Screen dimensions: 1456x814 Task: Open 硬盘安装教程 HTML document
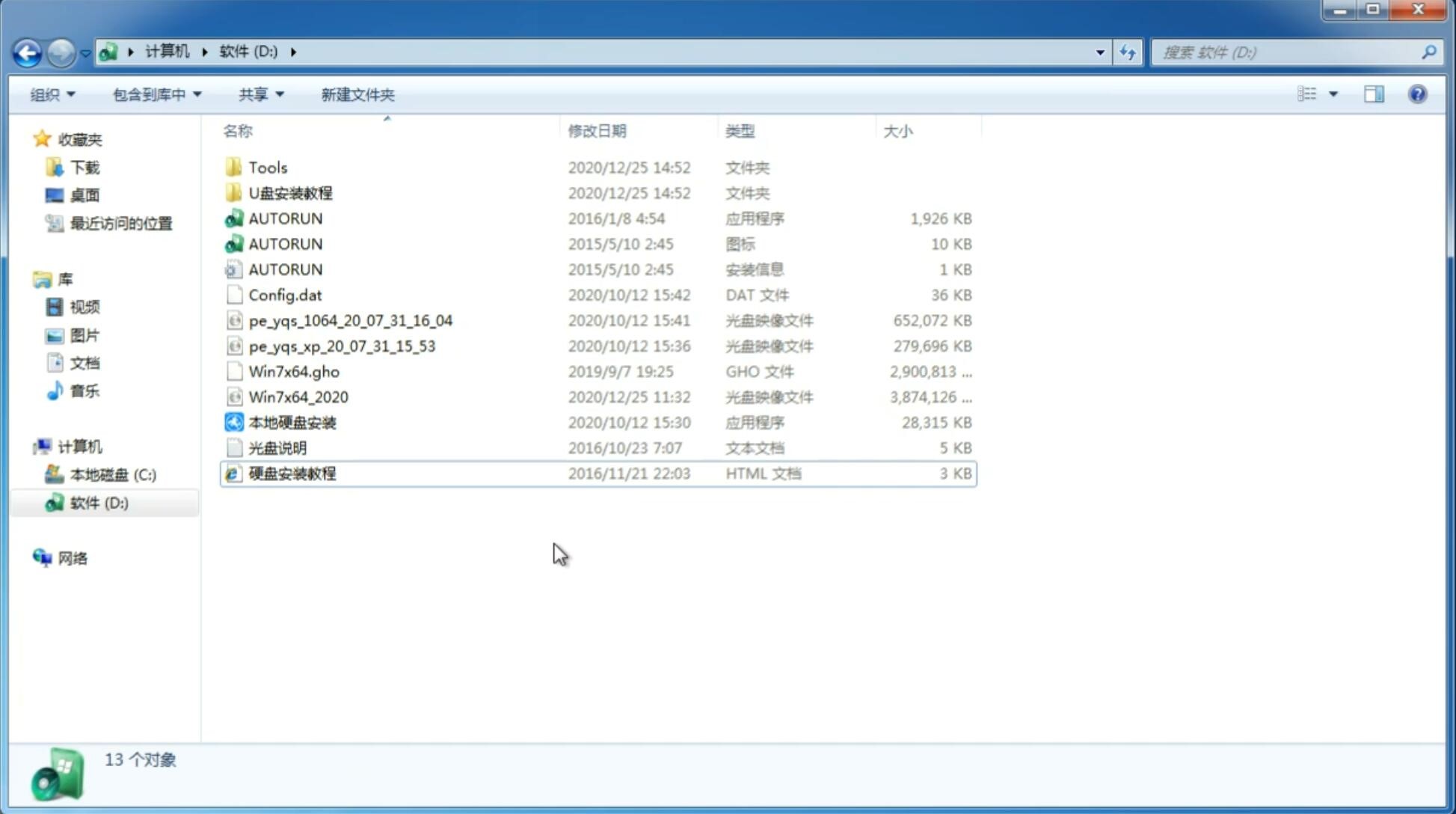[291, 473]
